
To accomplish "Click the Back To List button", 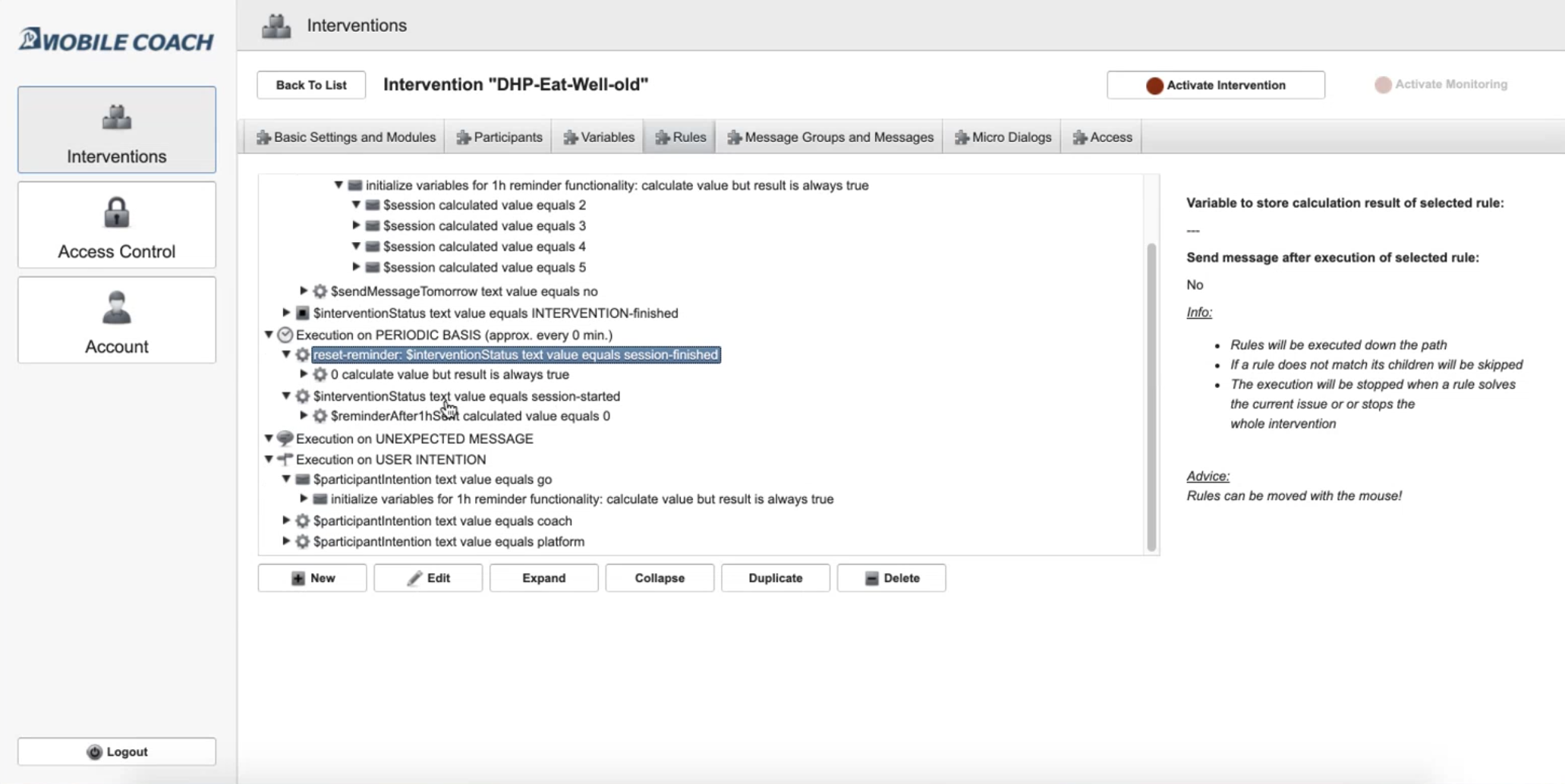I will [311, 85].
